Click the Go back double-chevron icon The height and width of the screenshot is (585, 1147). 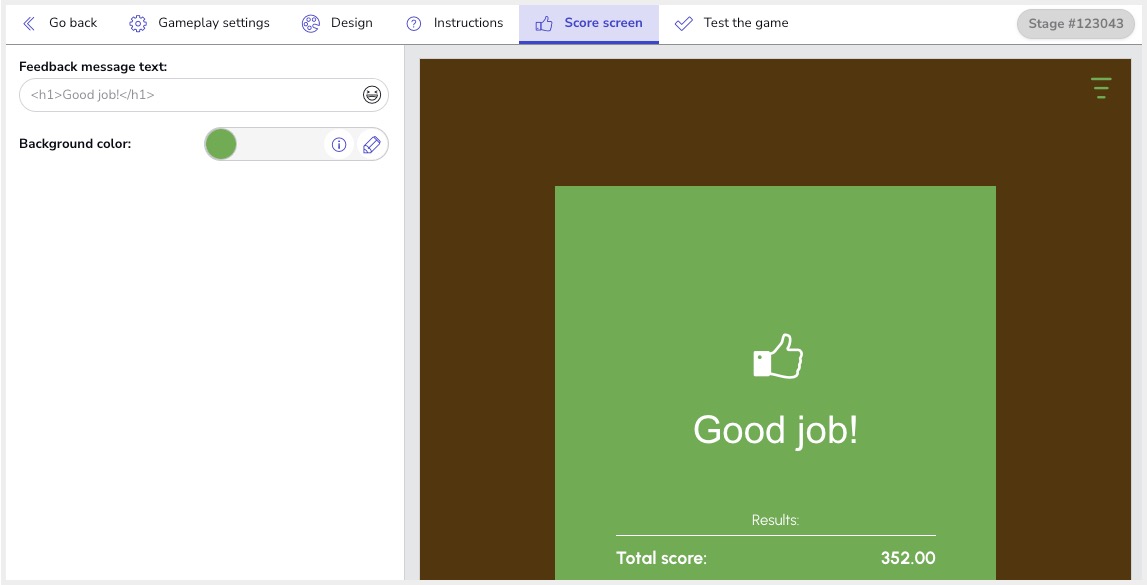29,23
